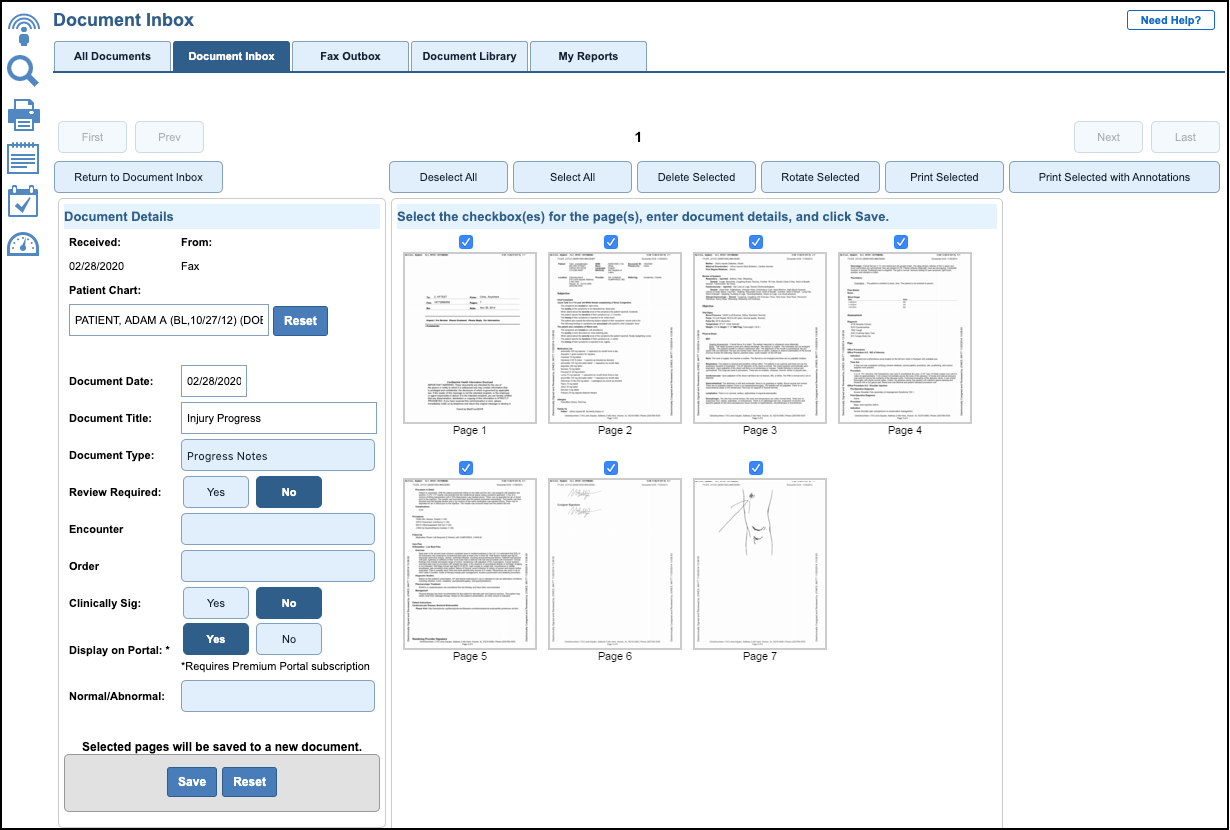Open the notes icon on the left sidebar
This screenshot has height=830, width=1230.
point(23,158)
